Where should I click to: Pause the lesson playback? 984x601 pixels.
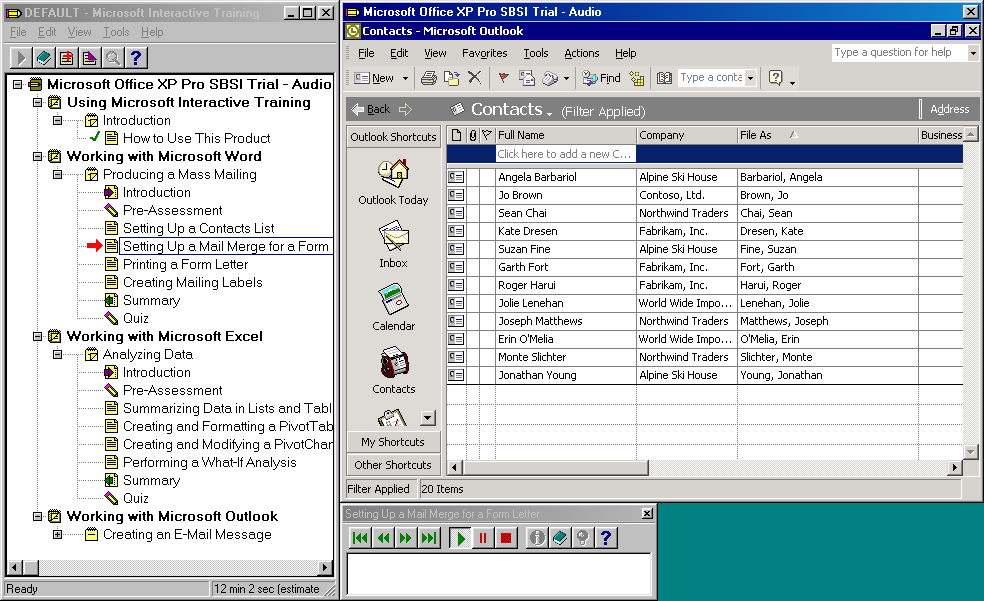click(x=483, y=538)
